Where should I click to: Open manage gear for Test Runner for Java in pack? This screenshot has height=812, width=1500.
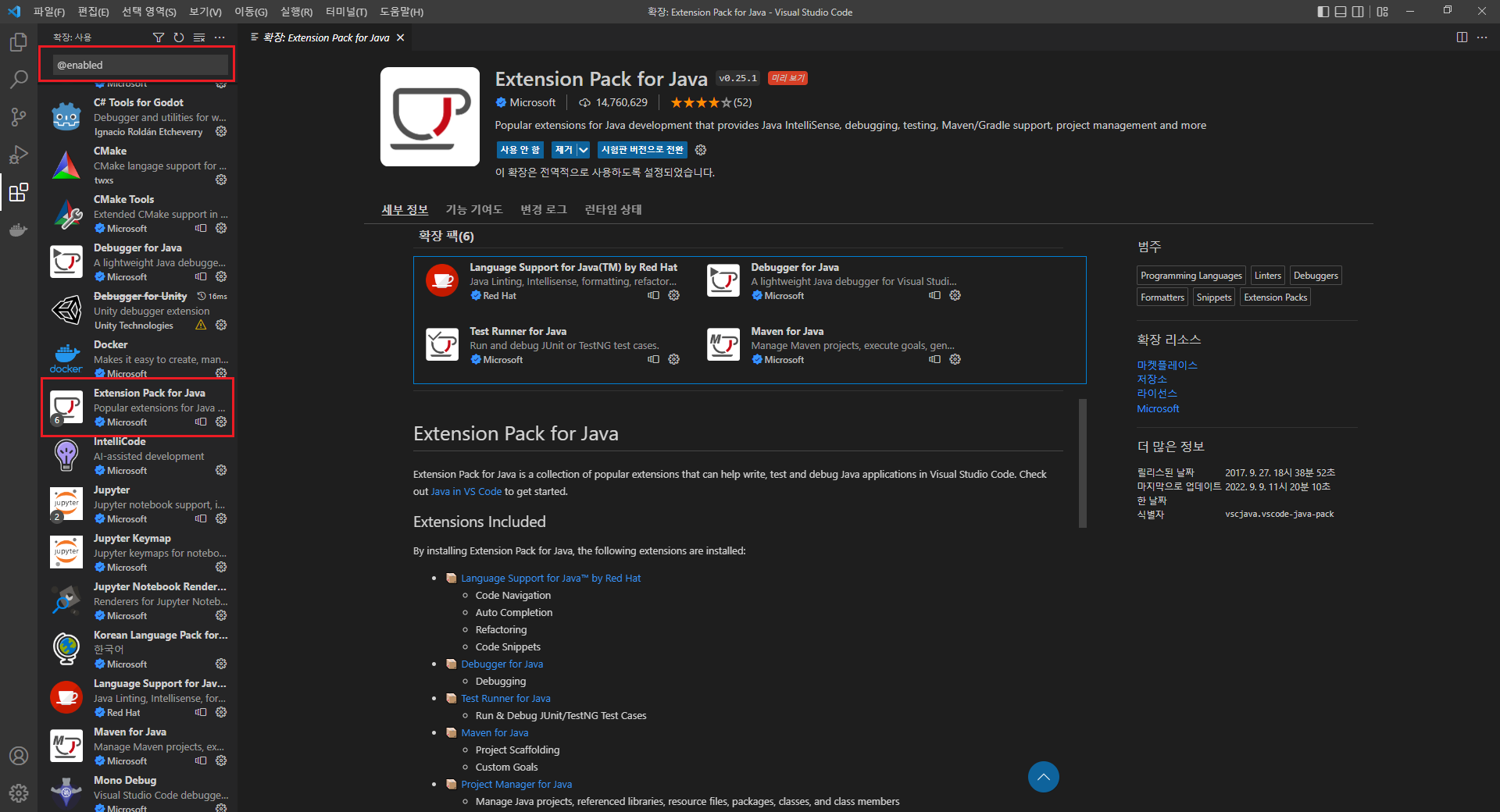673,359
